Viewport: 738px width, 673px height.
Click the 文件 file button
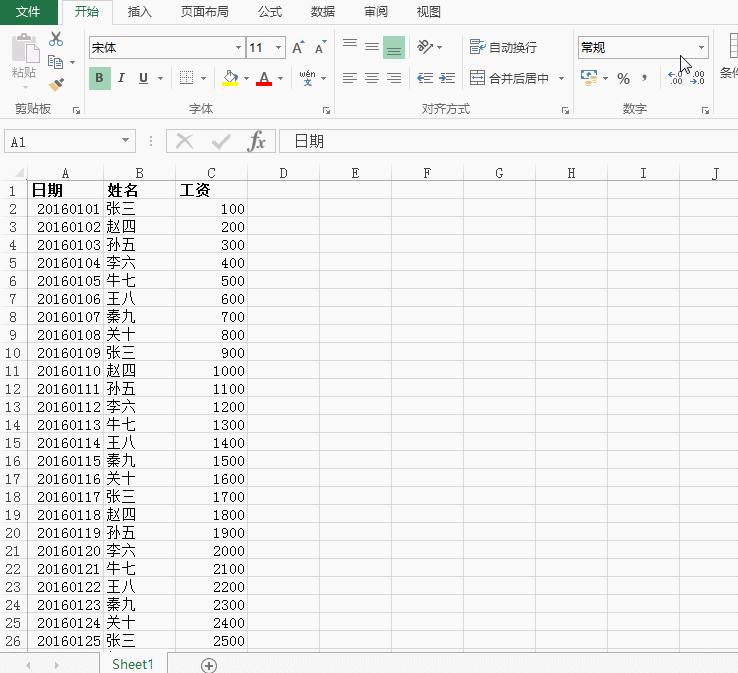coord(28,12)
